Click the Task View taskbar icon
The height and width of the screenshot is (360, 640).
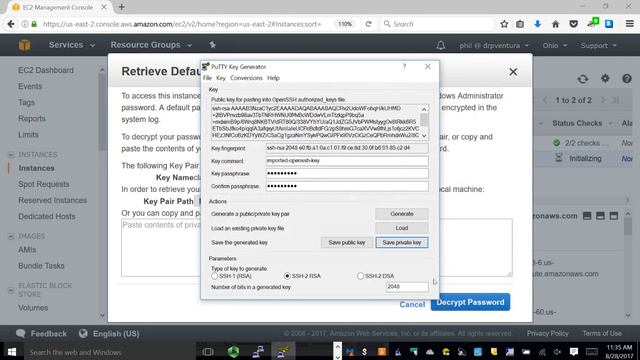point(208,352)
